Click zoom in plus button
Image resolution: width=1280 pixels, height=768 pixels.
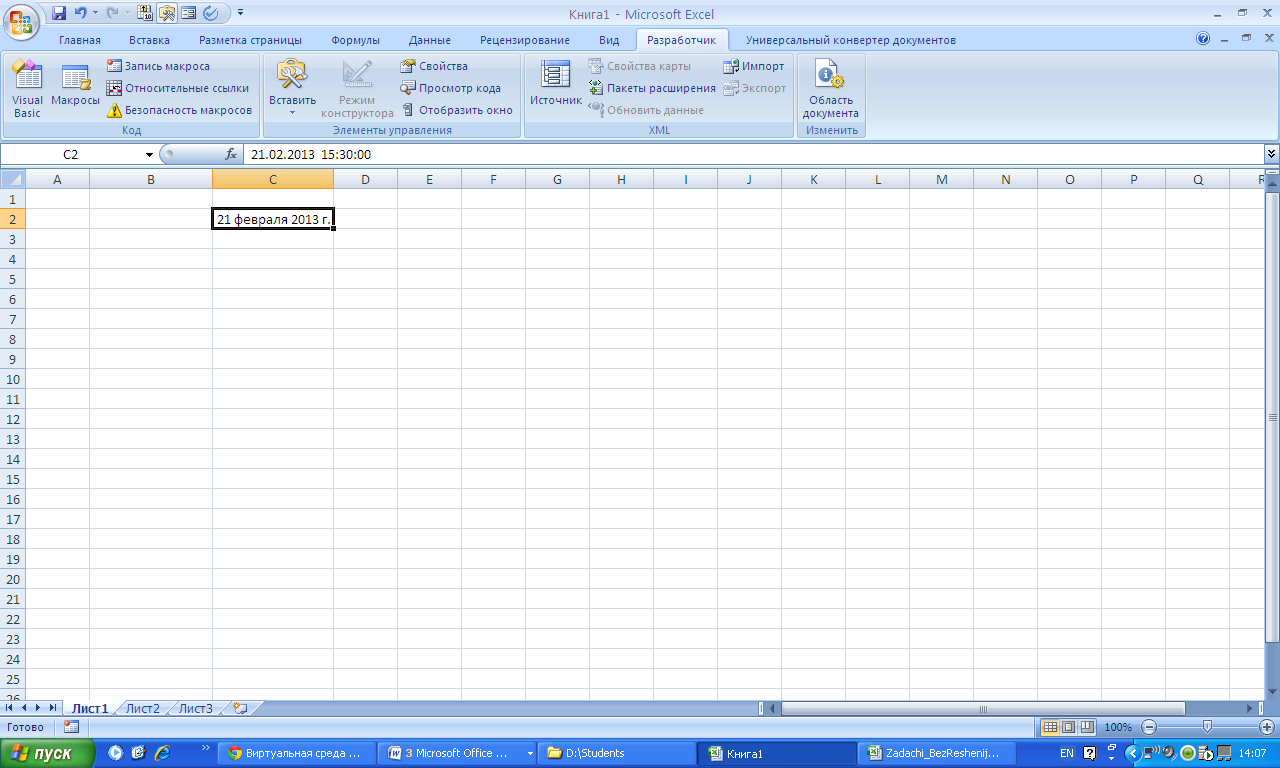pos(1267,727)
